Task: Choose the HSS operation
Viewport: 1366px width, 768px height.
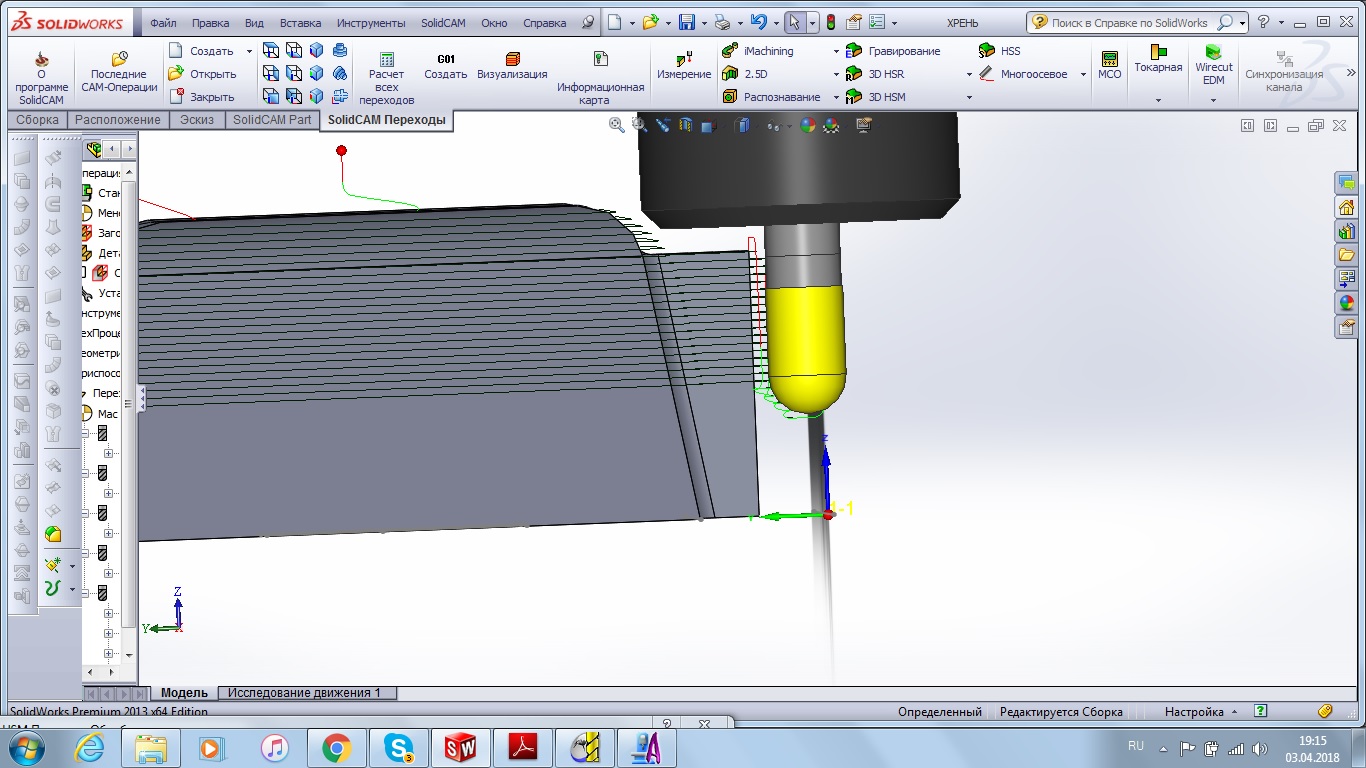Action: coord(999,51)
